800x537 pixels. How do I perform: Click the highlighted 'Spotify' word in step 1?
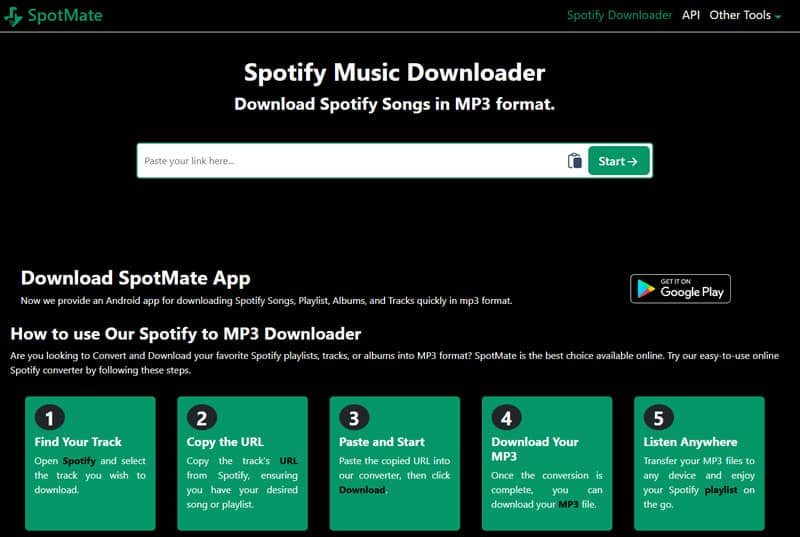tap(79, 461)
